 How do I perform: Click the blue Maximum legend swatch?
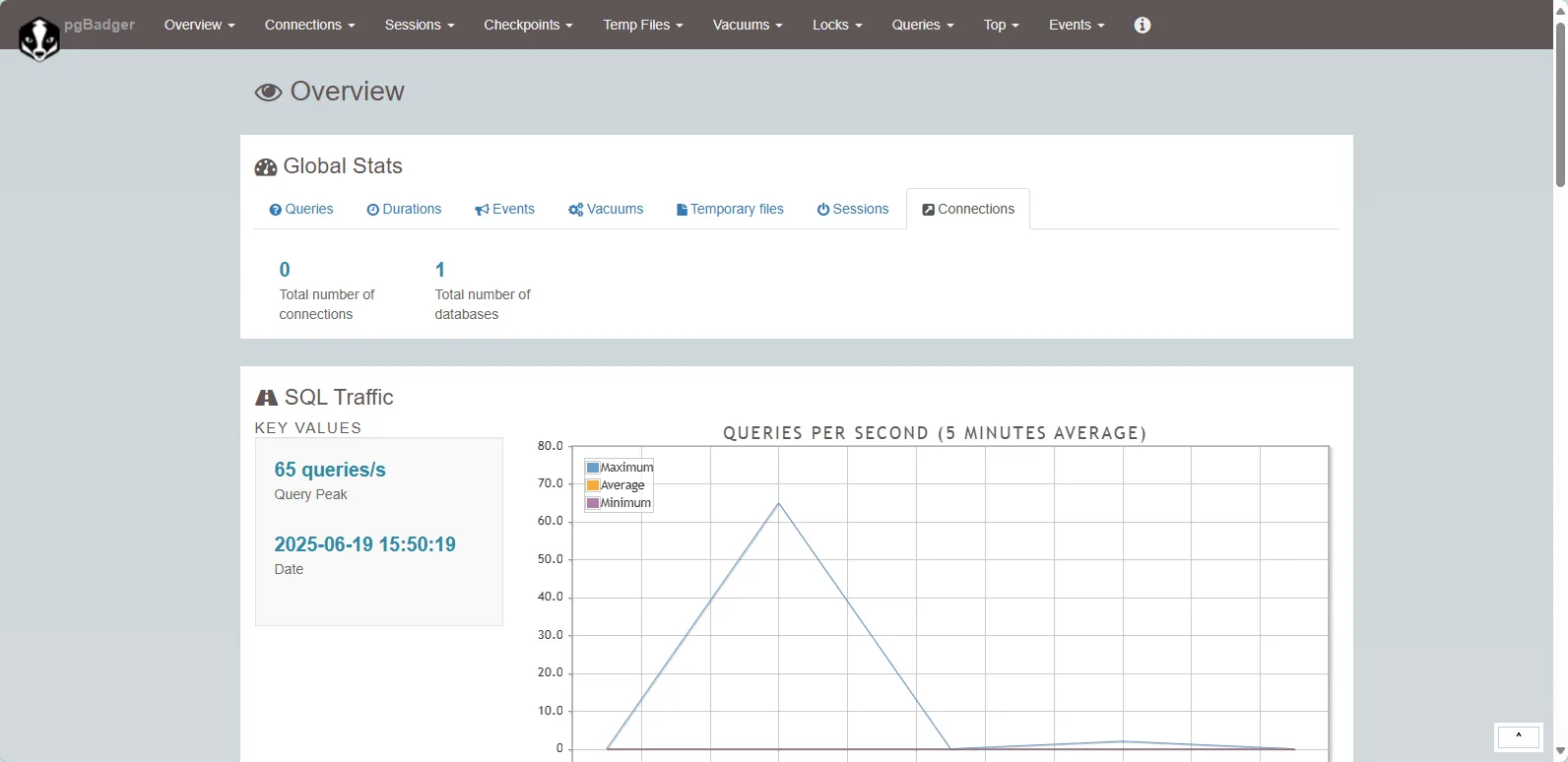[593, 468]
